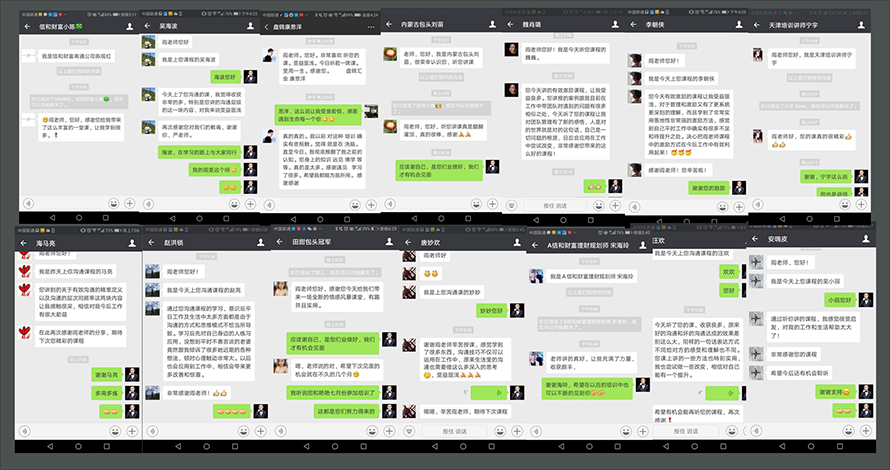Tap back arrow in 吴海波 chat
Image resolution: width=890 pixels, height=470 pixels.
pos(151,25)
